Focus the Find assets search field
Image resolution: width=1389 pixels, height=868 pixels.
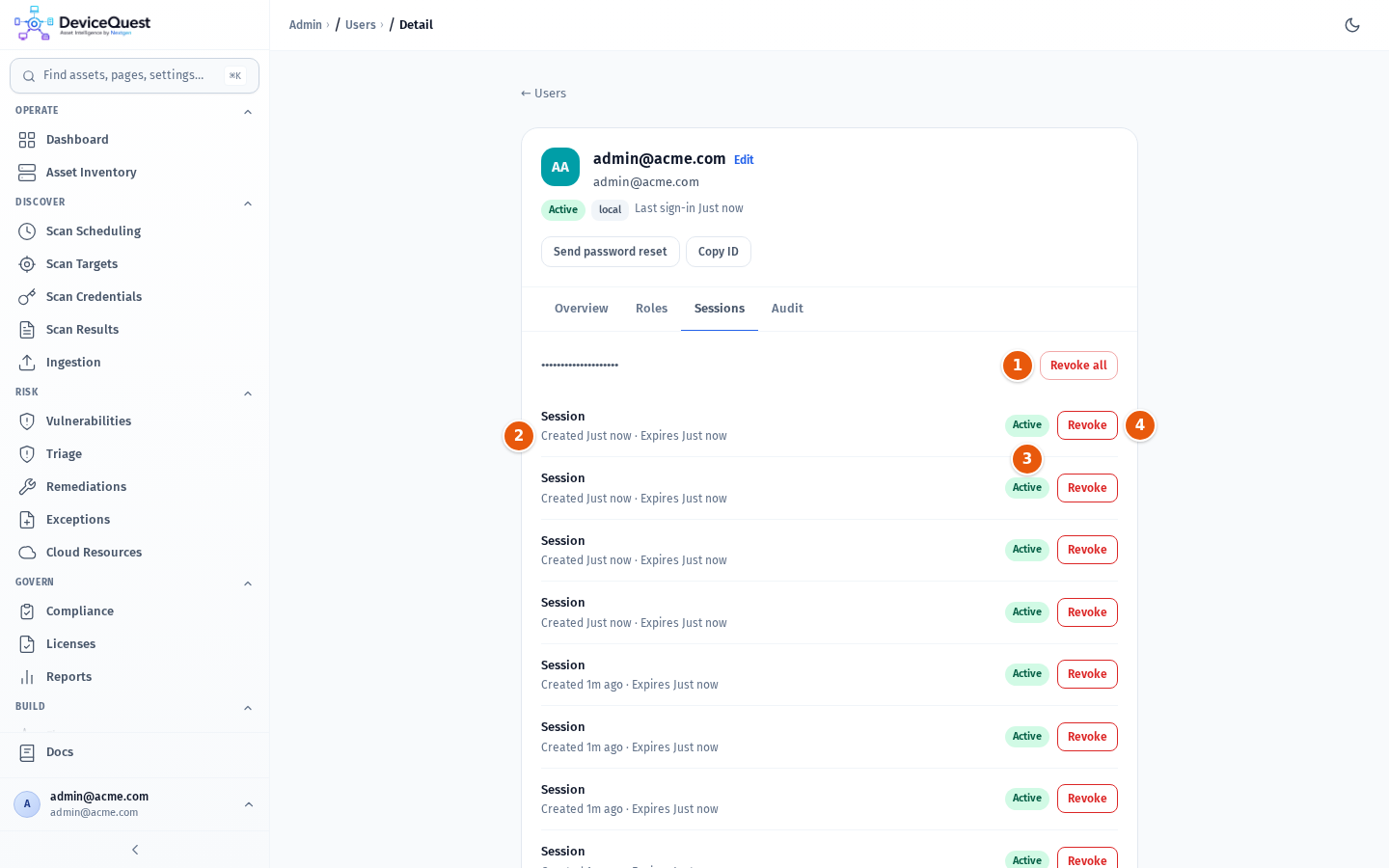[x=134, y=75]
